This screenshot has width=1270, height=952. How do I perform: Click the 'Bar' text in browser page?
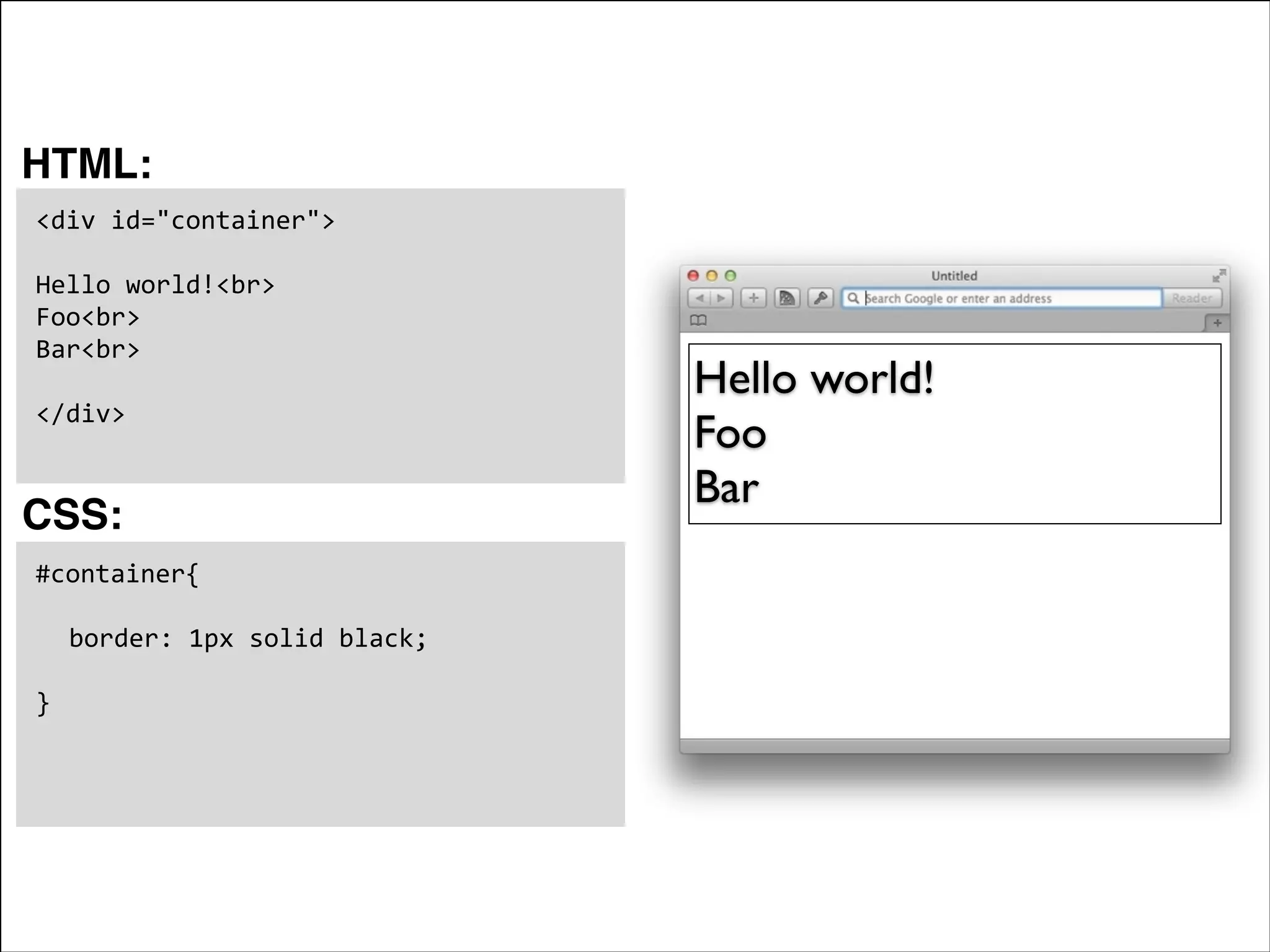click(x=727, y=487)
